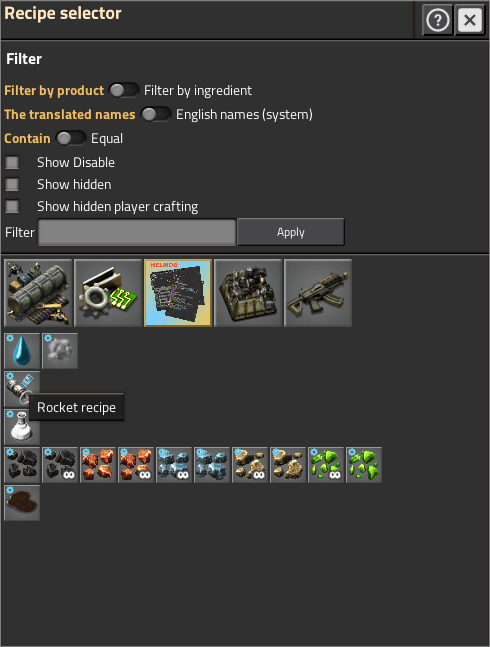Viewport: 490px width, 647px height.
Task: Open the Combat group with gun icon
Action: [318, 293]
